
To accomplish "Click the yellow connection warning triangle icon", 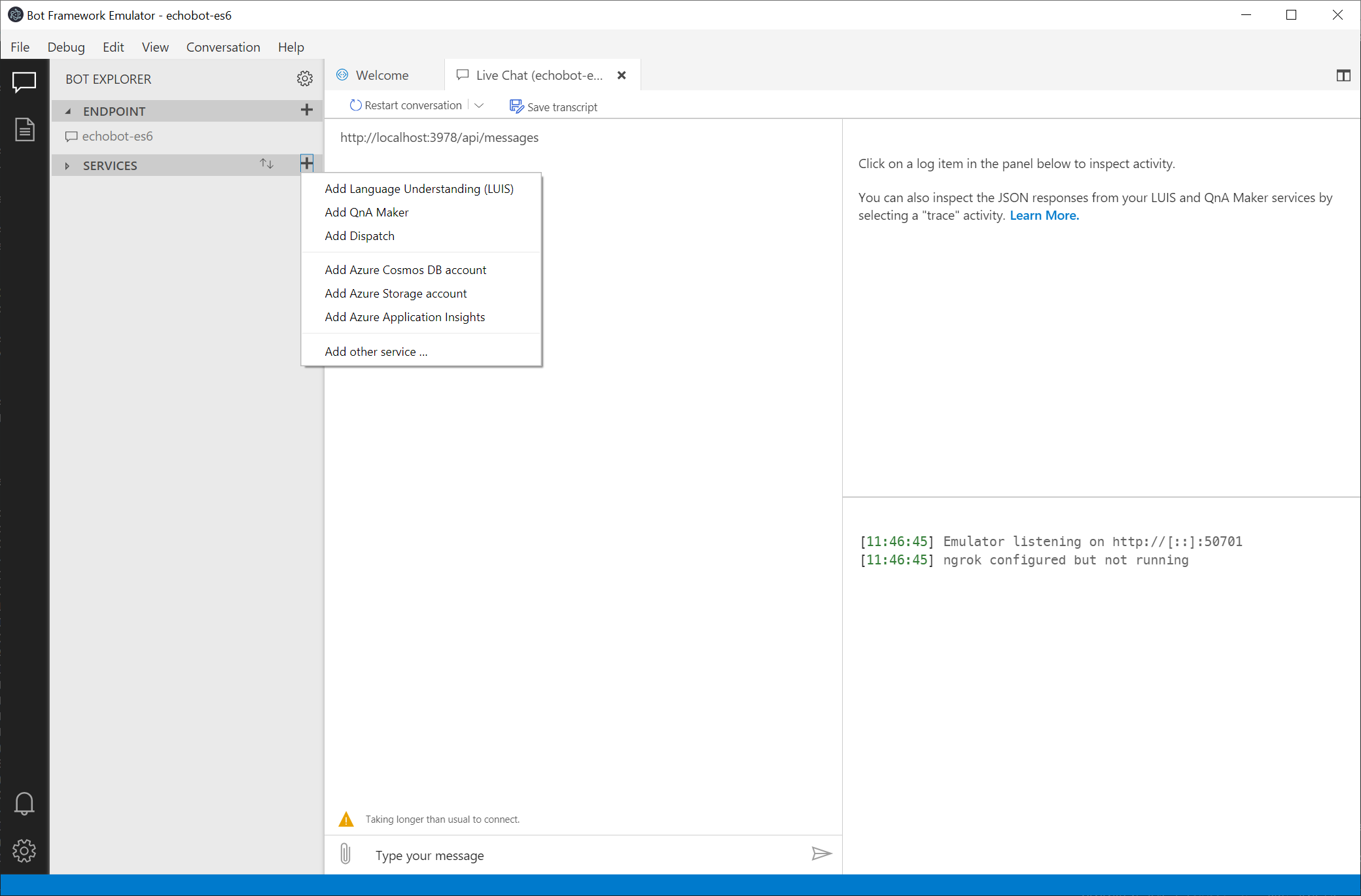I will 346,819.
